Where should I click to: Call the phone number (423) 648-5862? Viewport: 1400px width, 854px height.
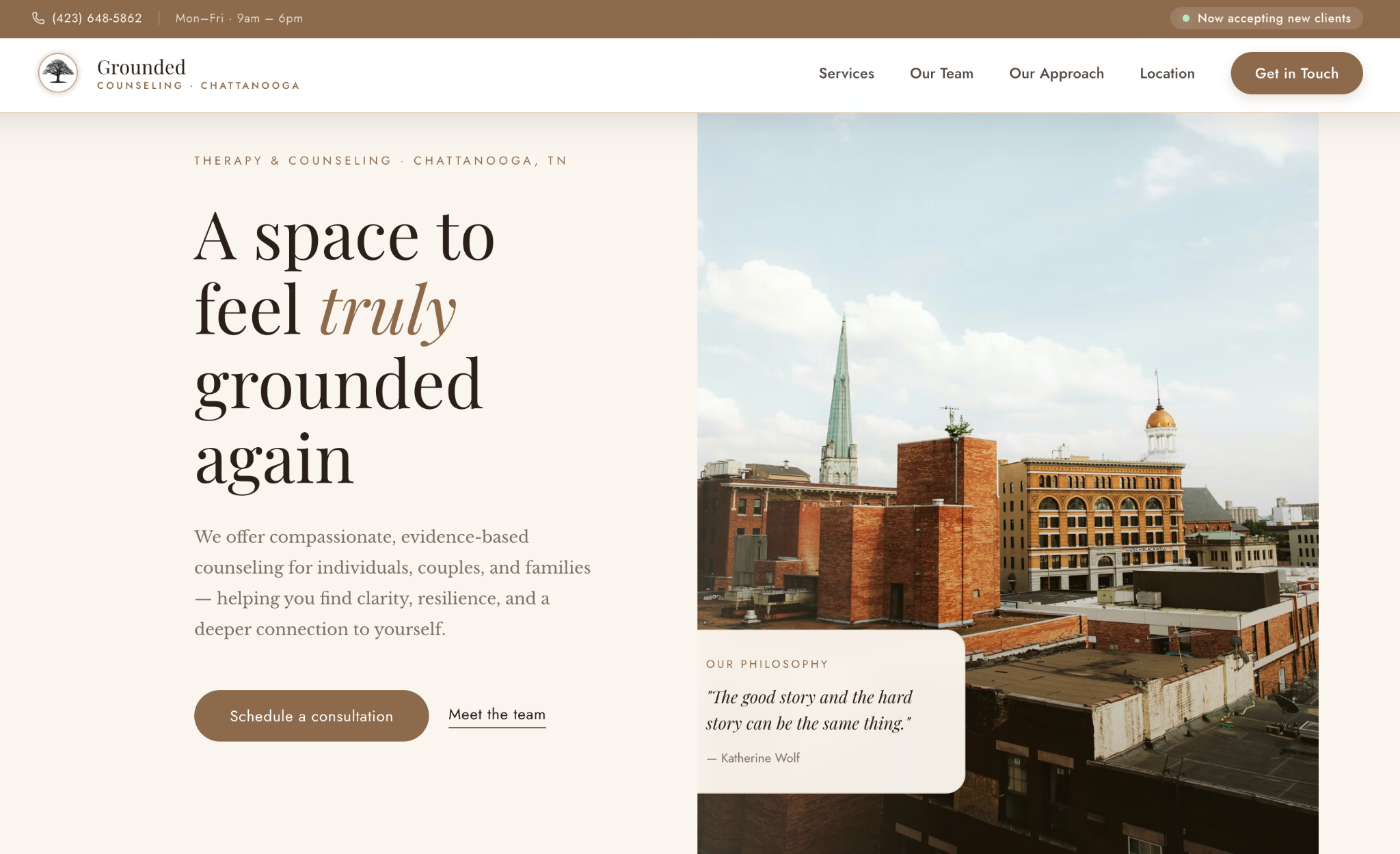pyautogui.click(x=97, y=18)
